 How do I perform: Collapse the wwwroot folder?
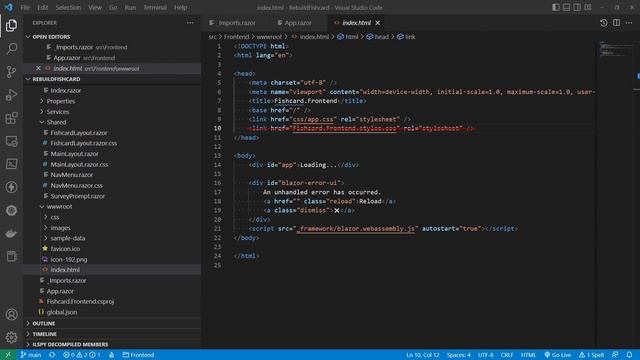[x=59, y=206]
